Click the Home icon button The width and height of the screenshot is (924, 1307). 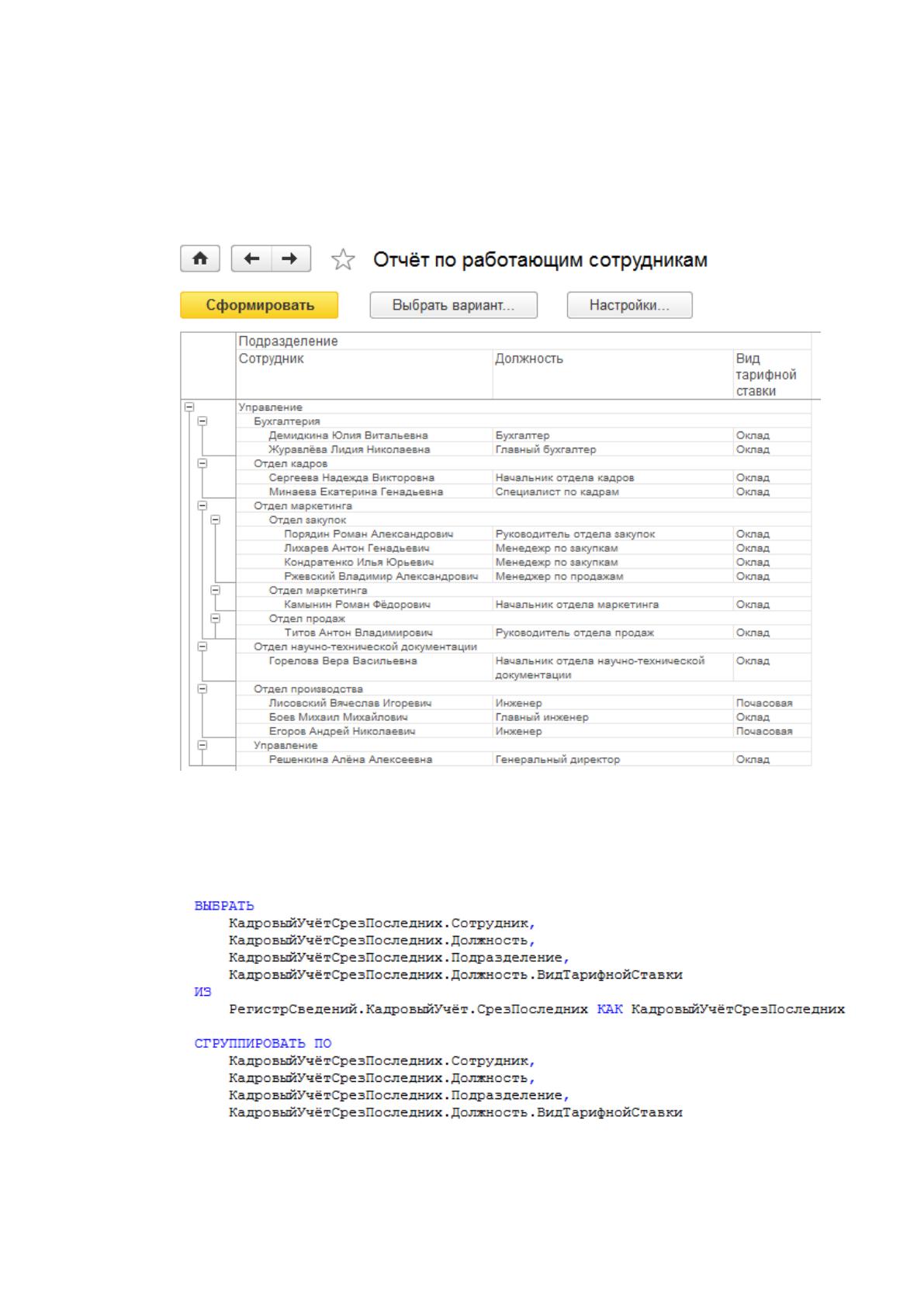coord(200,258)
